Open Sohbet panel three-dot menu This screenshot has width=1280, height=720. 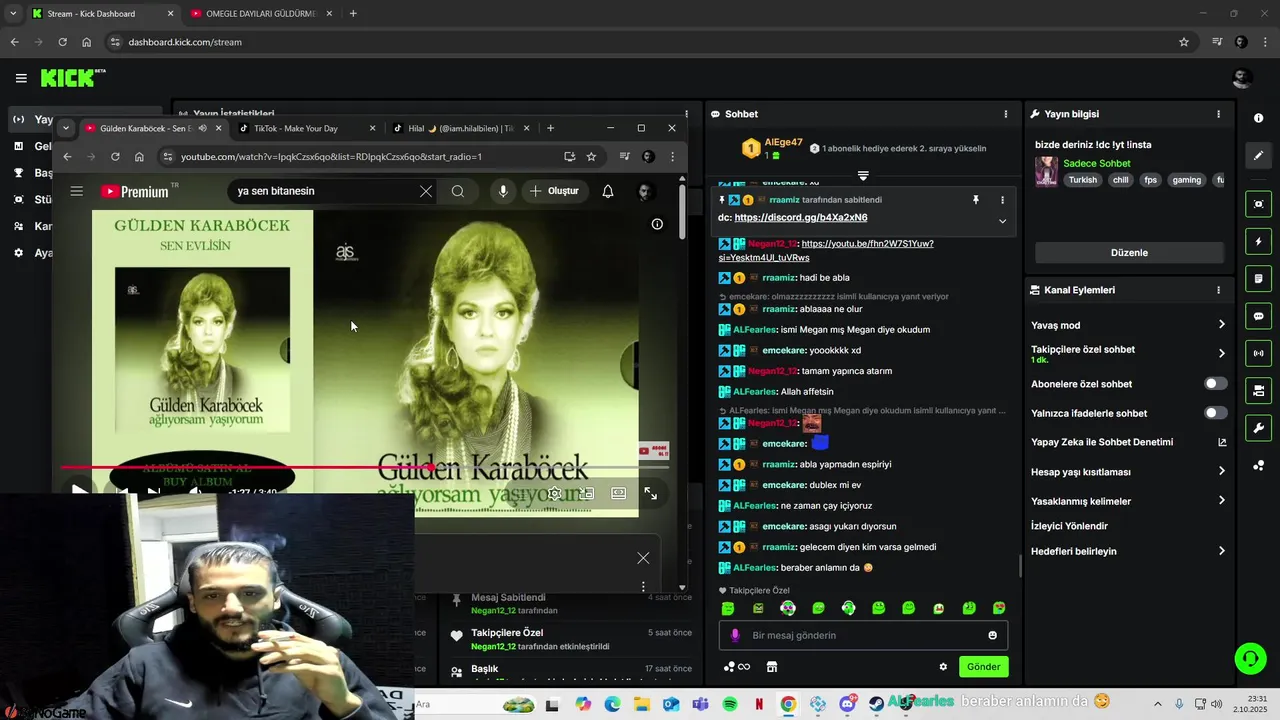pos(1005,114)
